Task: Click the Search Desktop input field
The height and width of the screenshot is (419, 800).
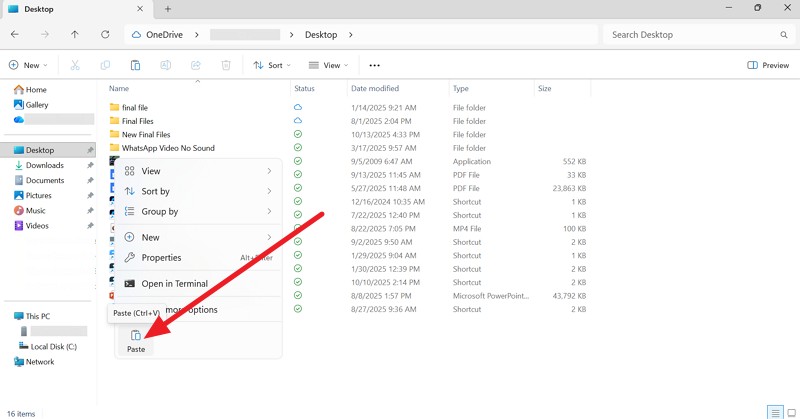Action: point(695,34)
